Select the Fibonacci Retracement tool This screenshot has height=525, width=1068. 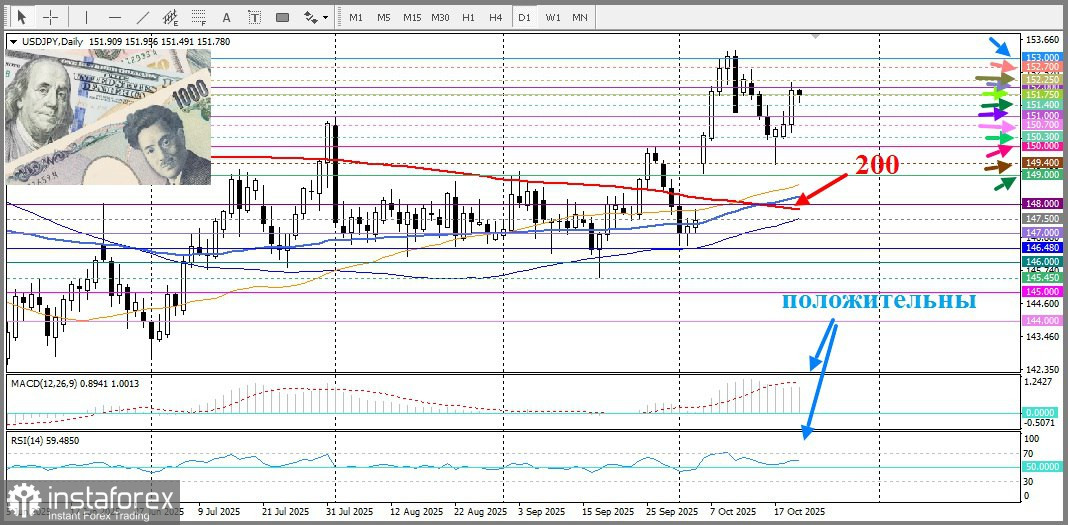tap(199, 17)
